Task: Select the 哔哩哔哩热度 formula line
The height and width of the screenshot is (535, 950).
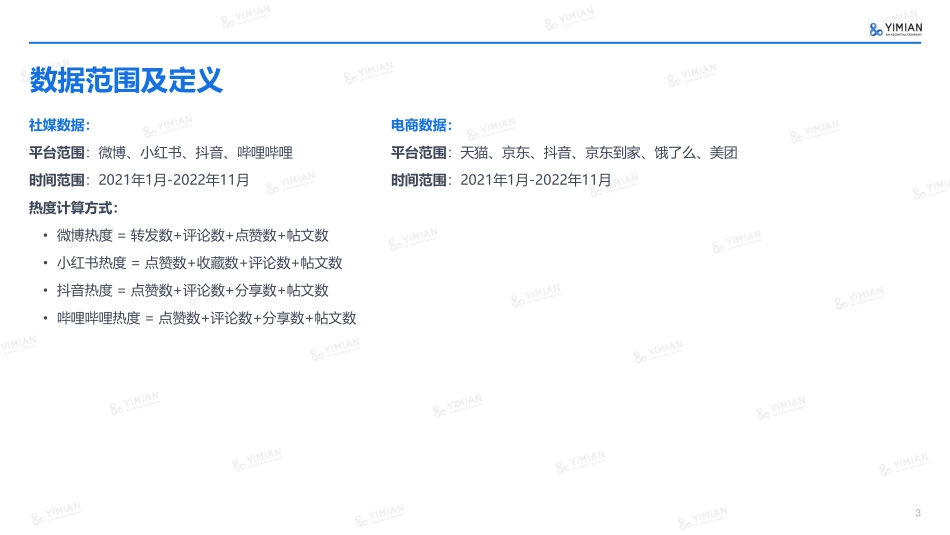Action: pos(207,318)
